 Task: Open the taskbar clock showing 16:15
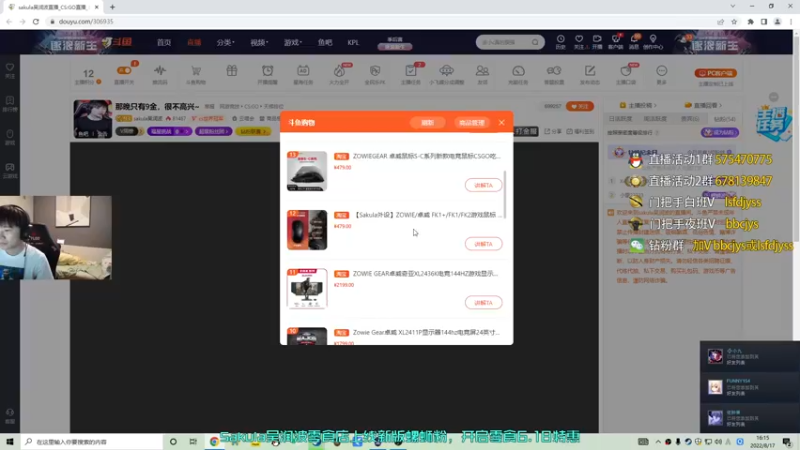point(762,441)
